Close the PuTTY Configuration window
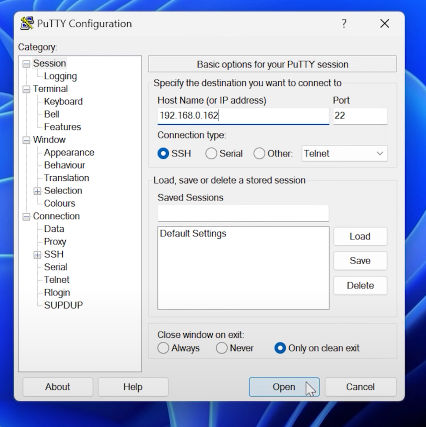This screenshot has width=426, height=427. click(x=385, y=23)
